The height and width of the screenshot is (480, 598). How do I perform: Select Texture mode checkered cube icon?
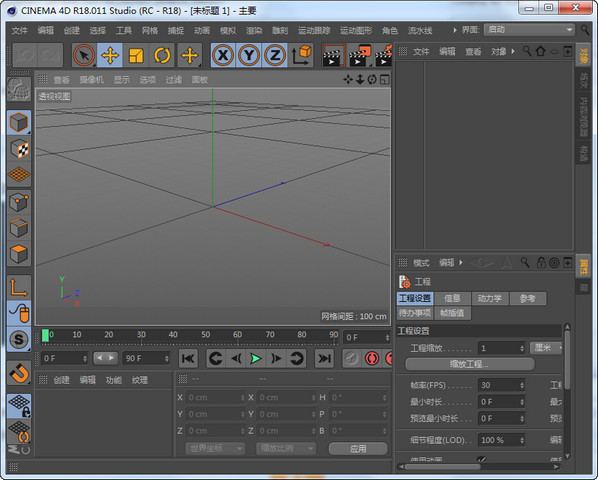[19, 148]
